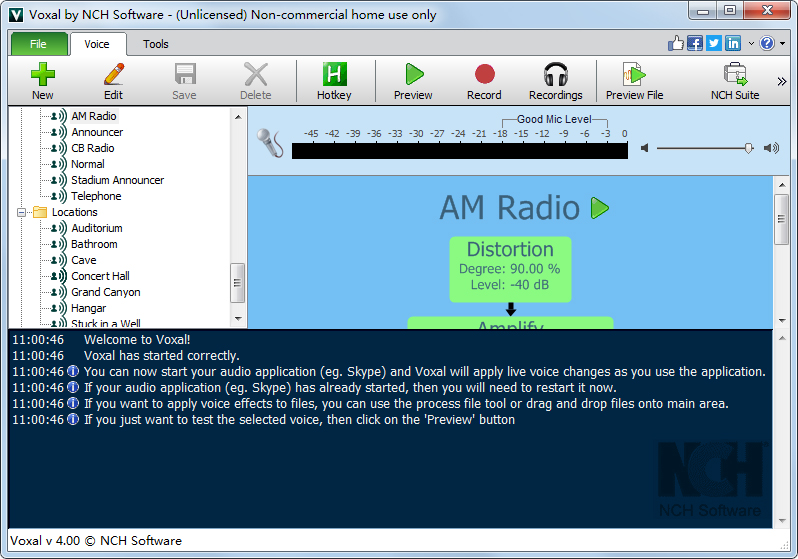Switch to the Voice tab
The width and height of the screenshot is (798, 559).
point(97,44)
